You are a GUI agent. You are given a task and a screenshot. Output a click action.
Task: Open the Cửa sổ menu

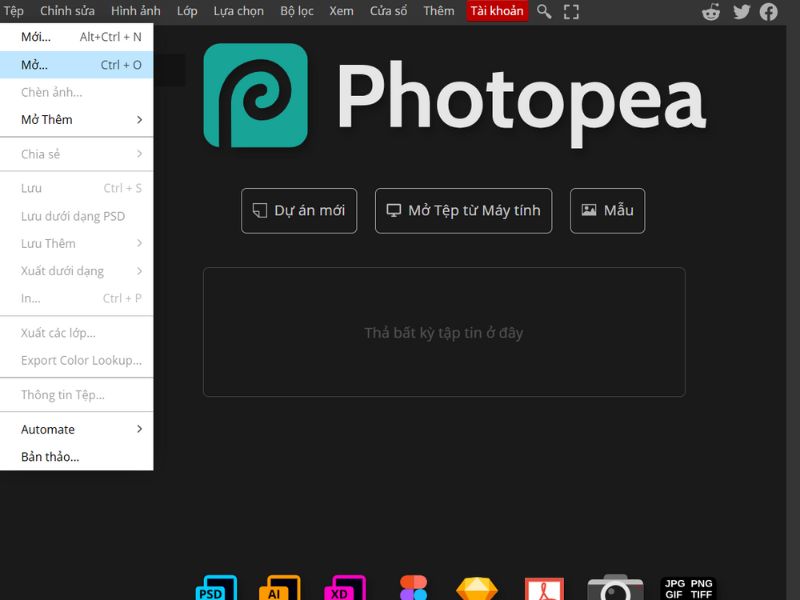click(x=388, y=11)
